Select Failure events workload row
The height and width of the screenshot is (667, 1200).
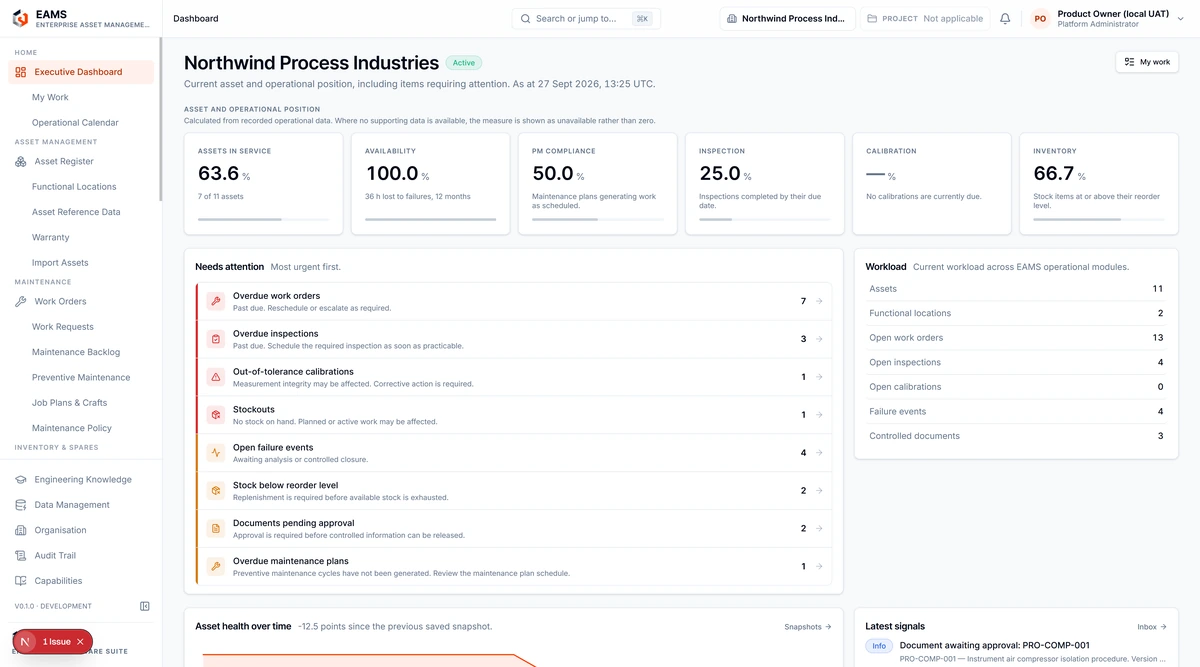click(x=1016, y=411)
